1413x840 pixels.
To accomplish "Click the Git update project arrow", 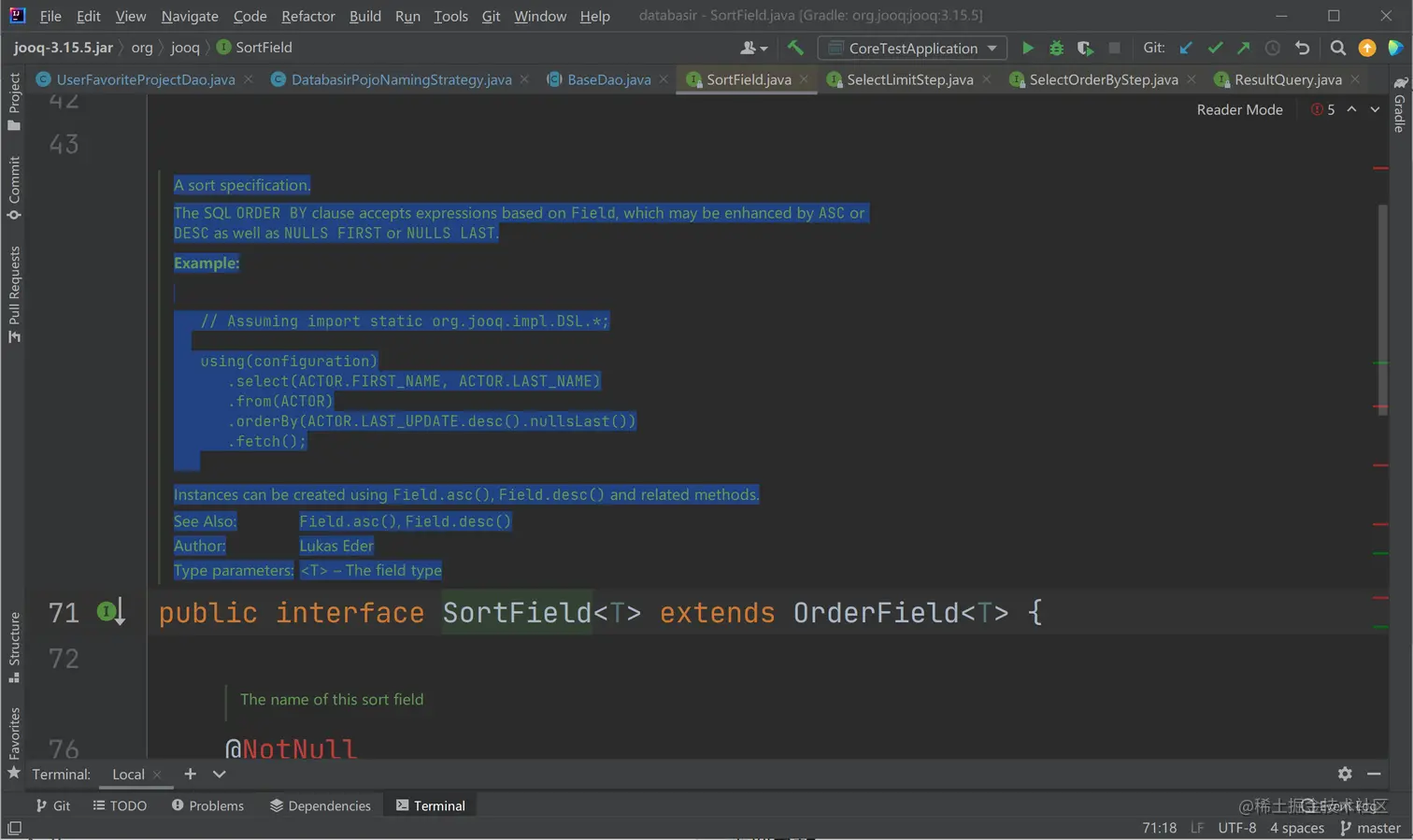I will [1186, 48].
